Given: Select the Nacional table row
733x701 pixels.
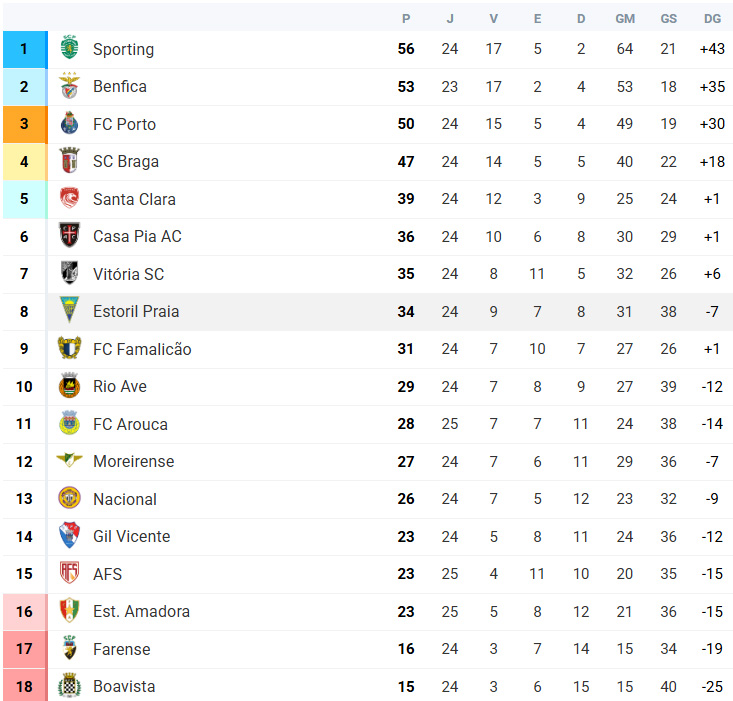Looking at the screenshot, I should (368, 499).
